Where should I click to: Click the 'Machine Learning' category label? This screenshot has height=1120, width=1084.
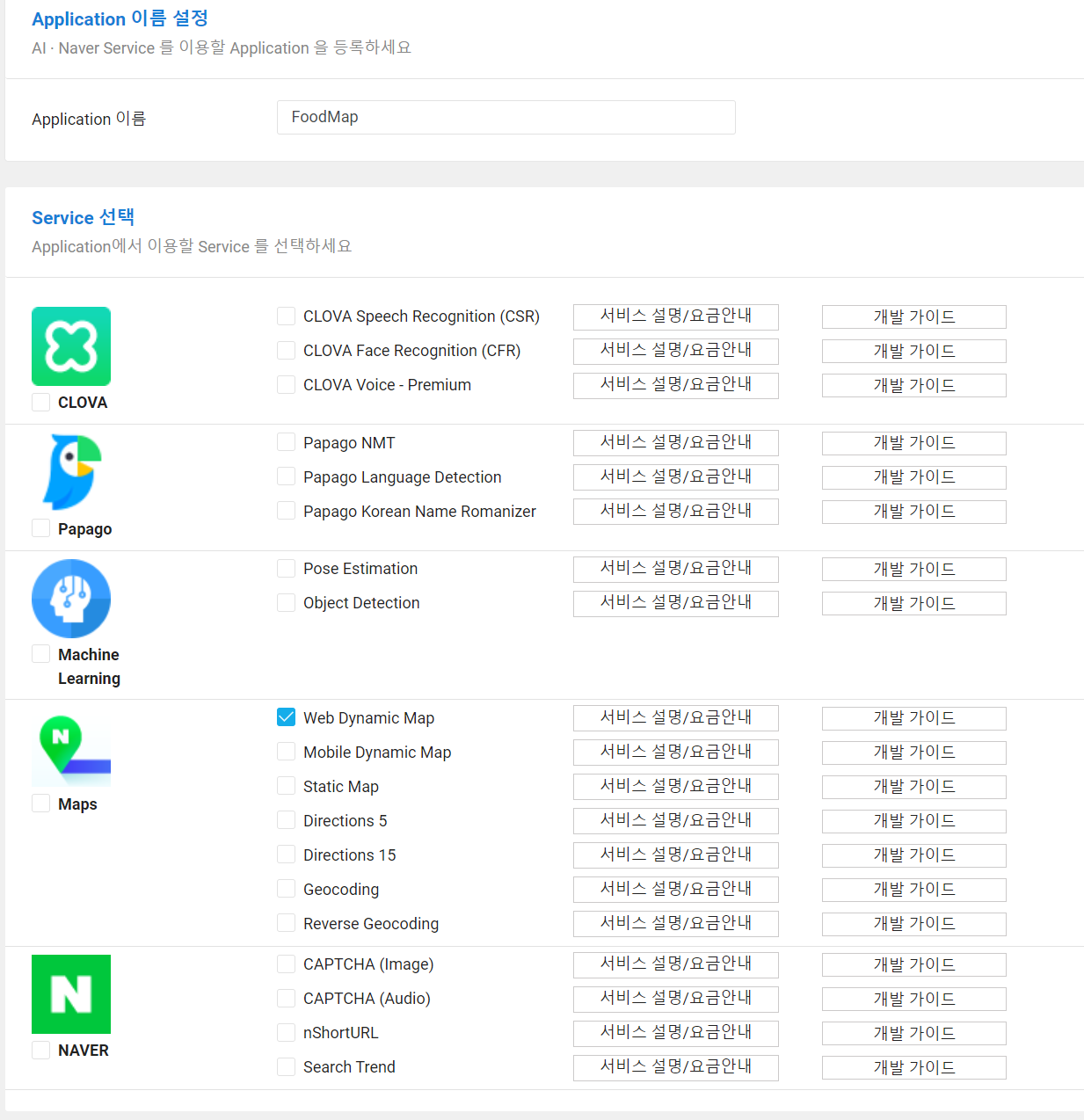(x=89, y=666)
